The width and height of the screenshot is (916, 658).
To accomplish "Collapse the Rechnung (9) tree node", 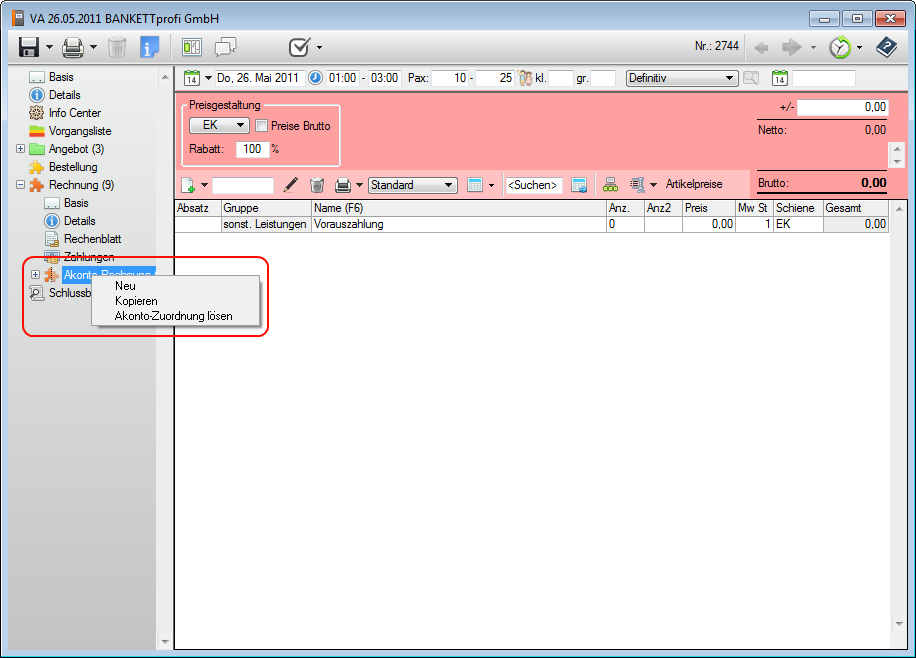I will click(x=21, y=185).
